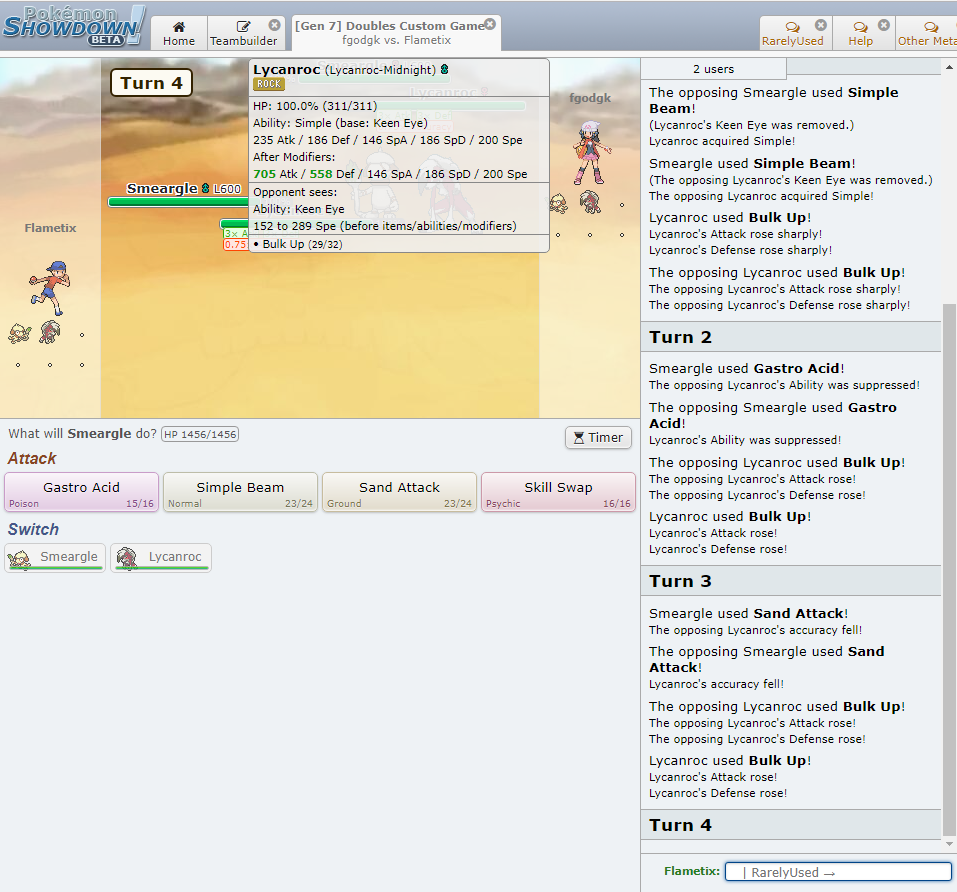Click the Turn 2 header in log
This screenshot has width=957, height=892.
[791, 337]
